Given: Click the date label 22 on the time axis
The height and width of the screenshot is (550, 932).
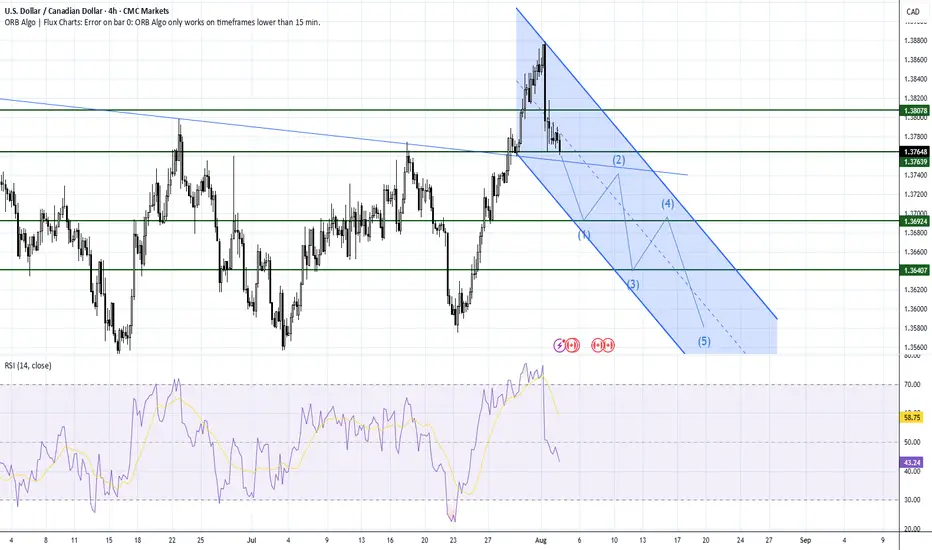Looking at the screenshot, I should click(172, 540).
